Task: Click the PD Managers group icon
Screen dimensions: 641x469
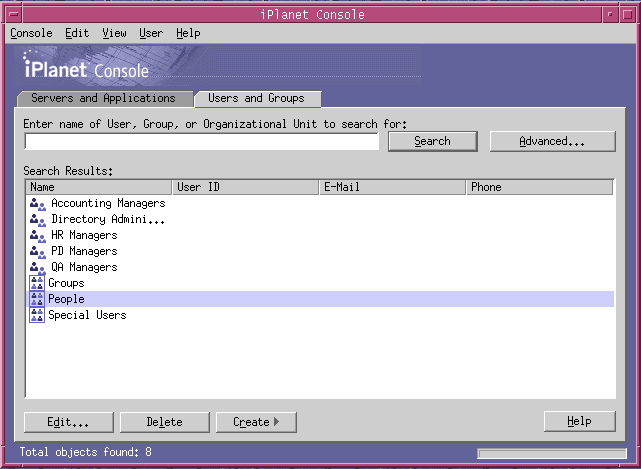Action: (38, 251)
